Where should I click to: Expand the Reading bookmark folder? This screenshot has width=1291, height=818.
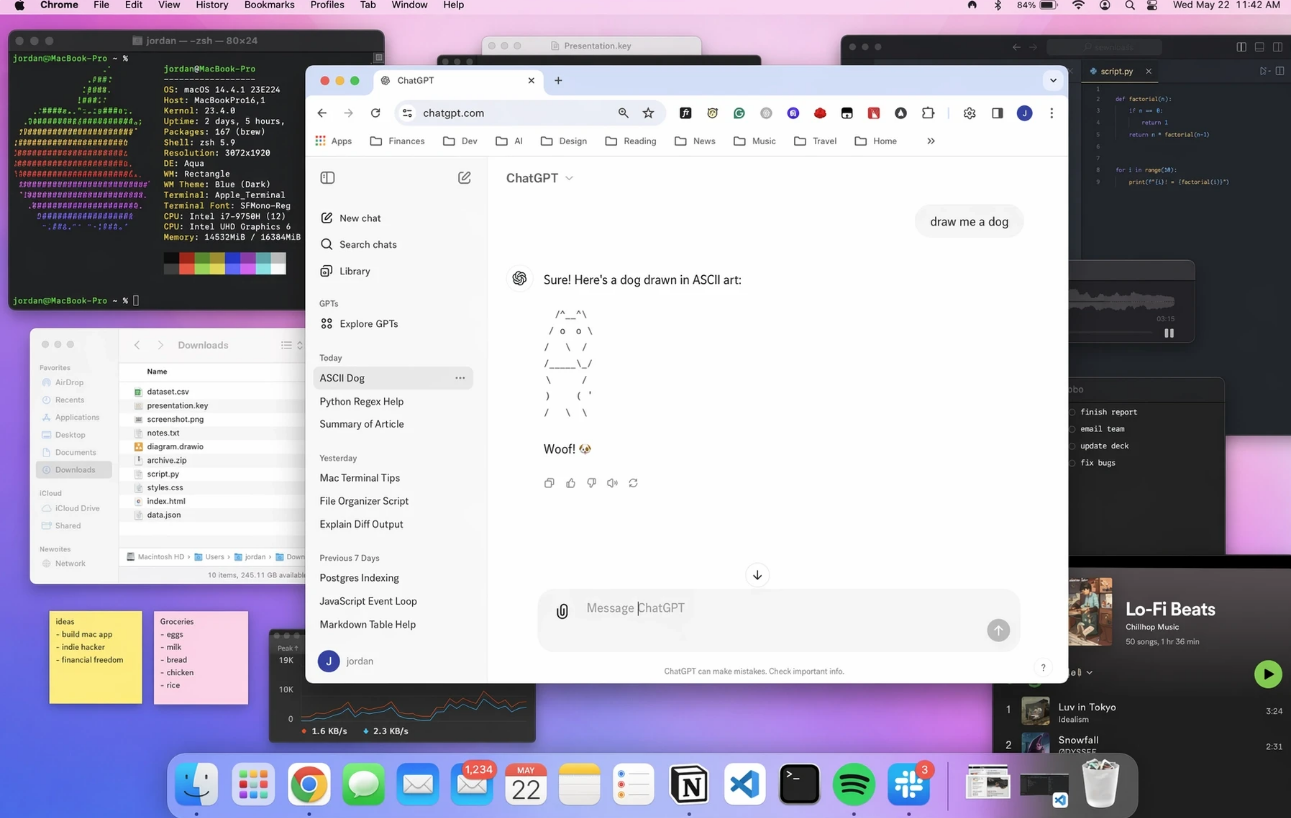631,141
